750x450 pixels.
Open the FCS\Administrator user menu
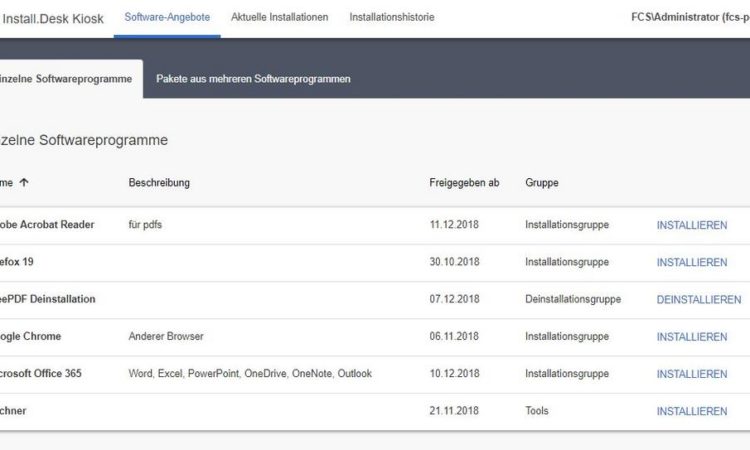(690, 17)
